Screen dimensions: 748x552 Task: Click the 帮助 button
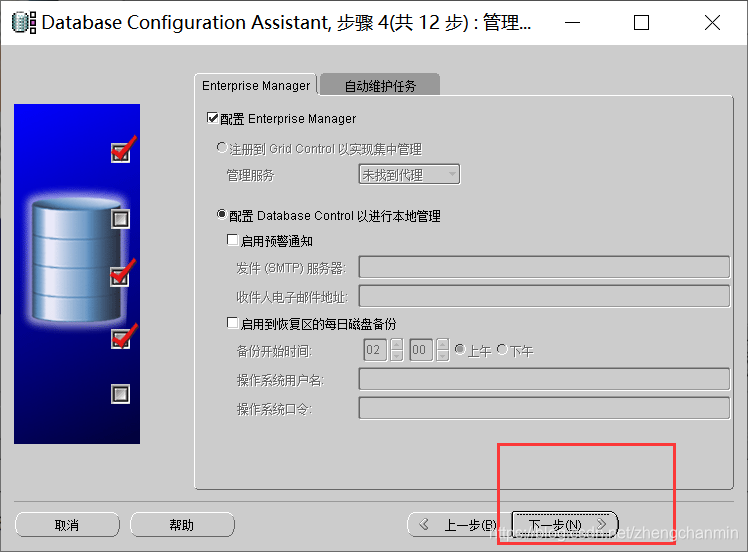click(182, 525)
